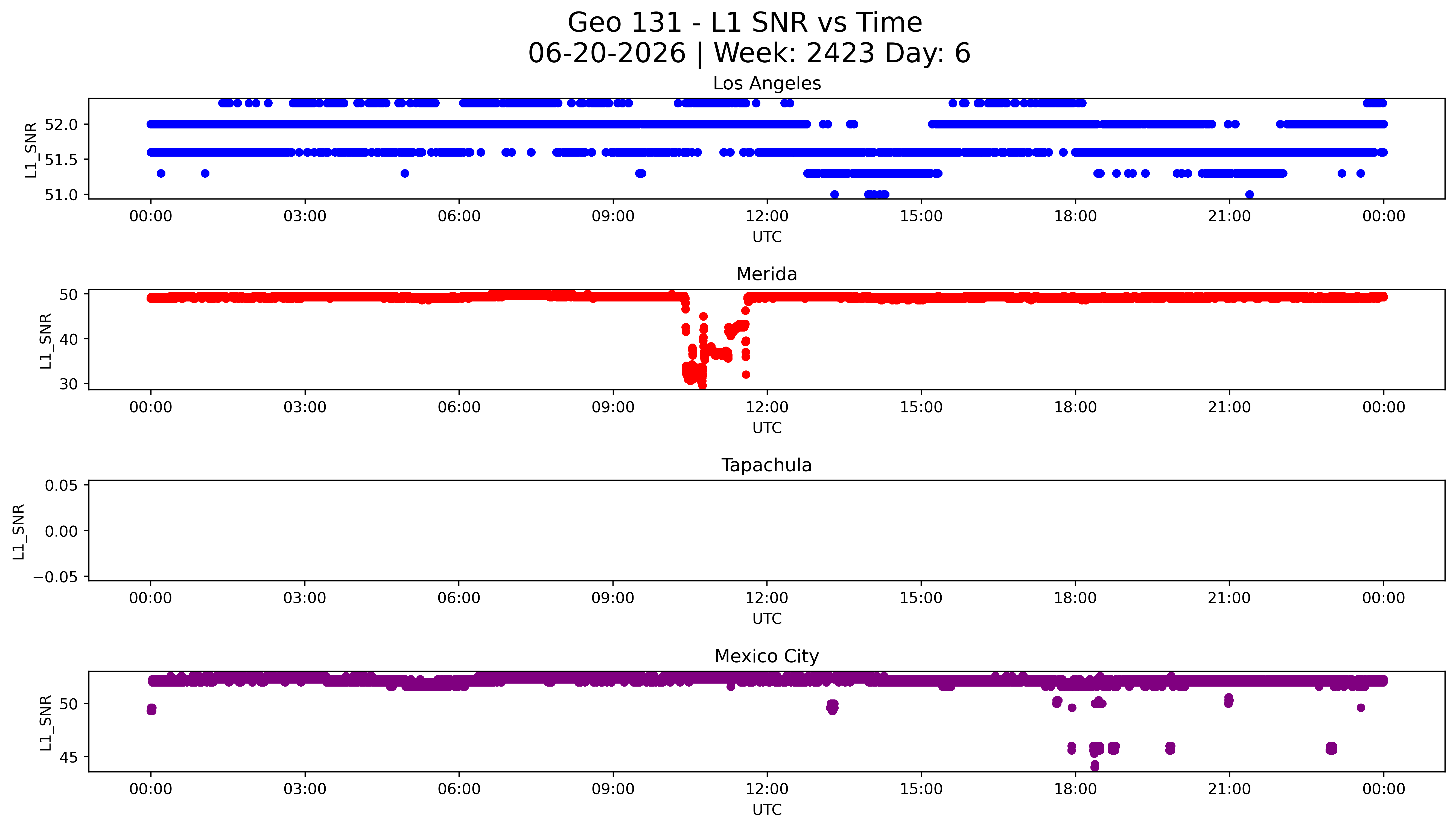This screenshot has height=829, width=1456.
Task: Click the main title 'Geo 131 - L1 SNR vs Time'
Action: click(745, 23)
